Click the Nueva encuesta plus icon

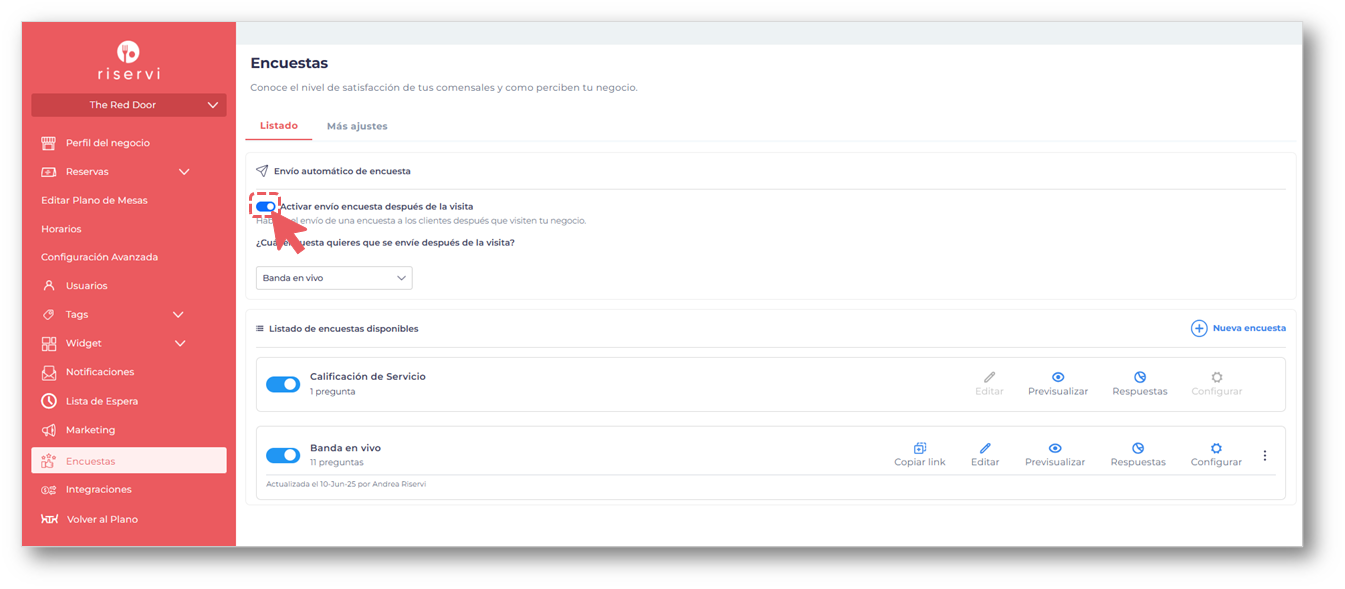click(x=1199, y=328)
